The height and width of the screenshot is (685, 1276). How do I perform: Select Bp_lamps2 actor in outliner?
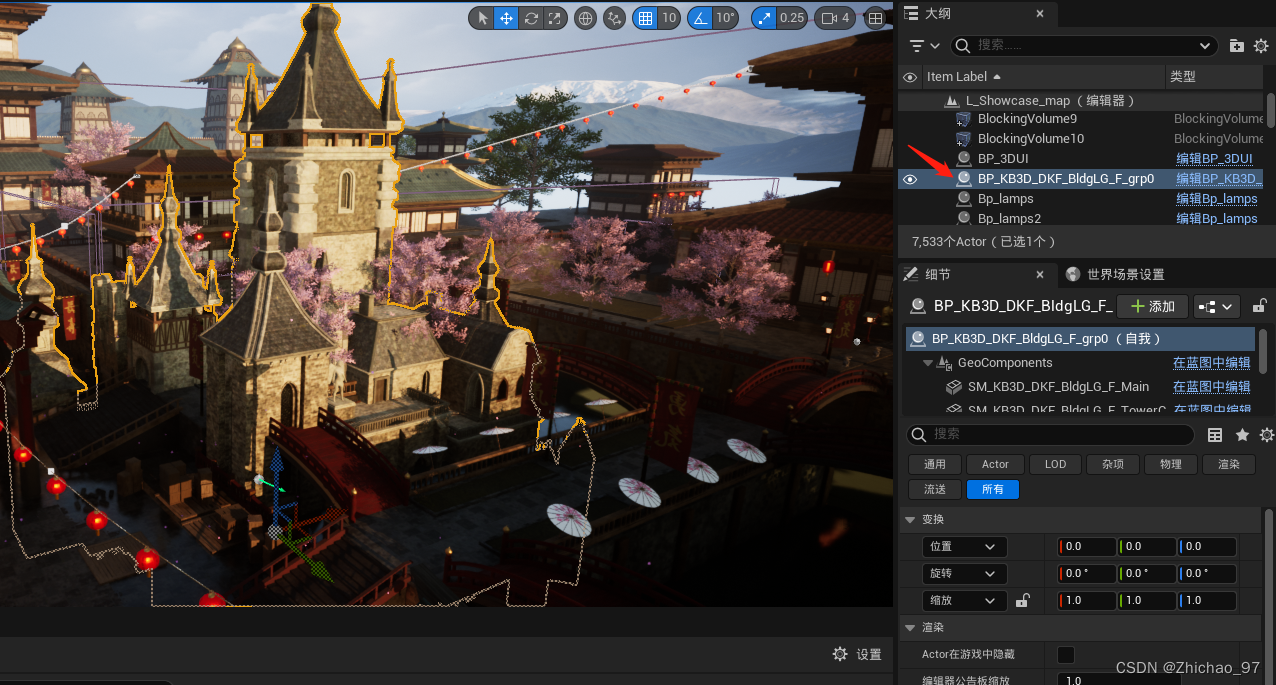pos(1009,218)
